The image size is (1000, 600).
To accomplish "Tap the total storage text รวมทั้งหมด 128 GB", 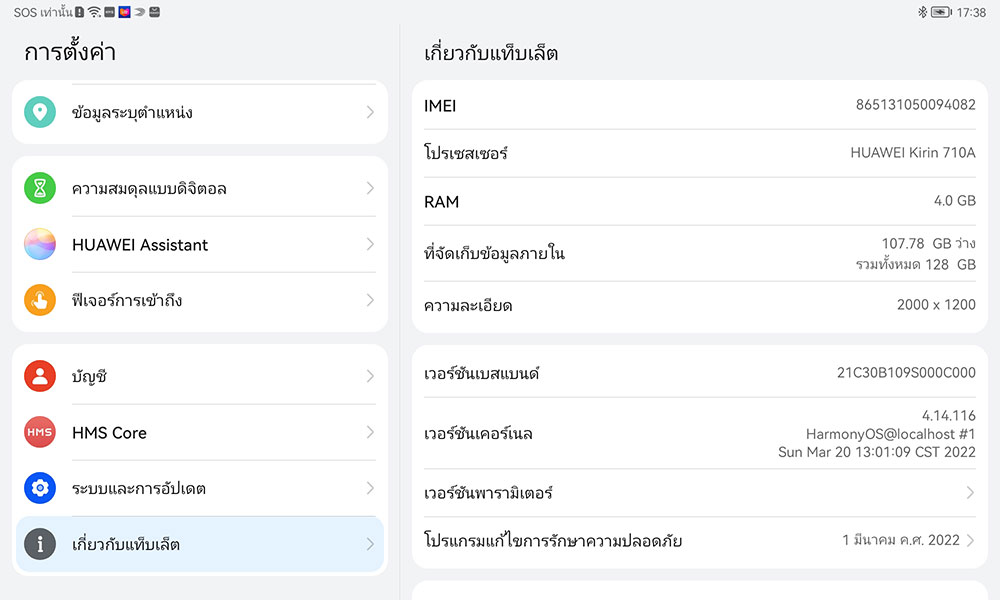I will click(916, 264).
